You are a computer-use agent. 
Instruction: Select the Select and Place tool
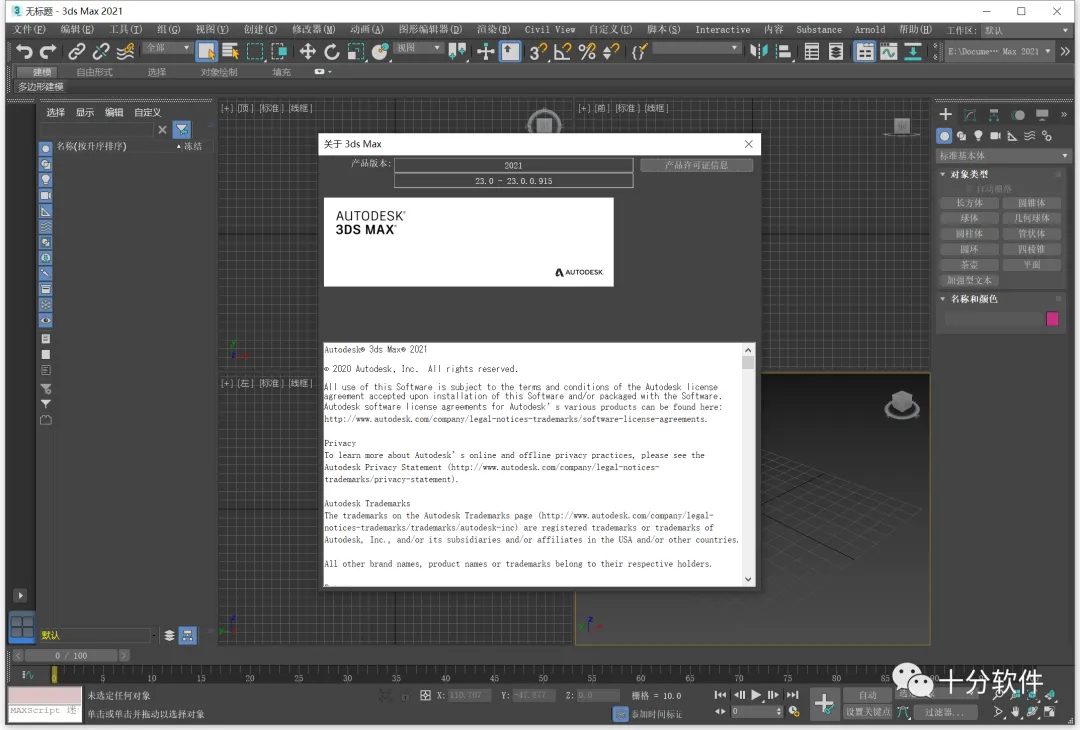380,52
